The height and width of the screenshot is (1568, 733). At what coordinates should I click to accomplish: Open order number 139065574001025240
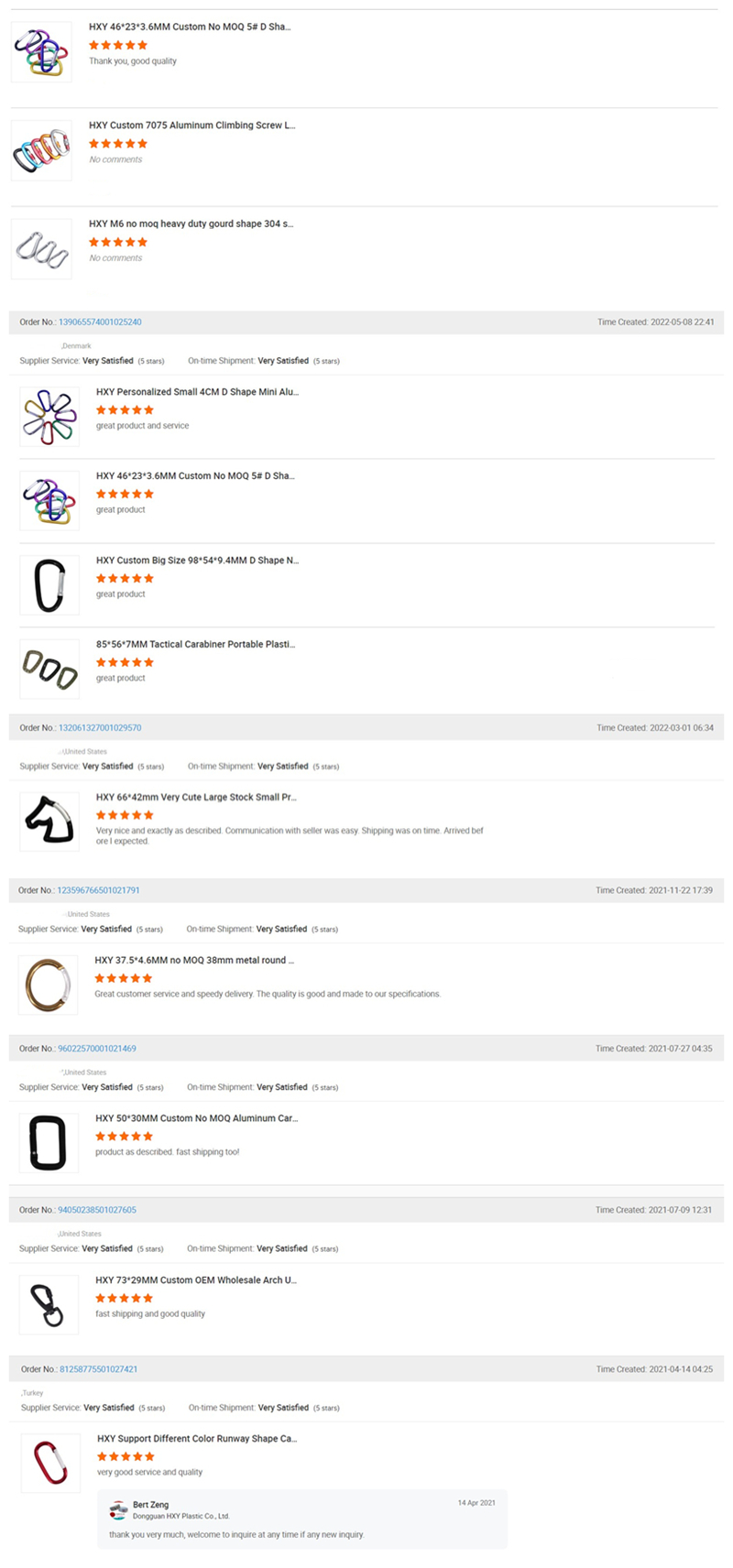click(100, 322)
